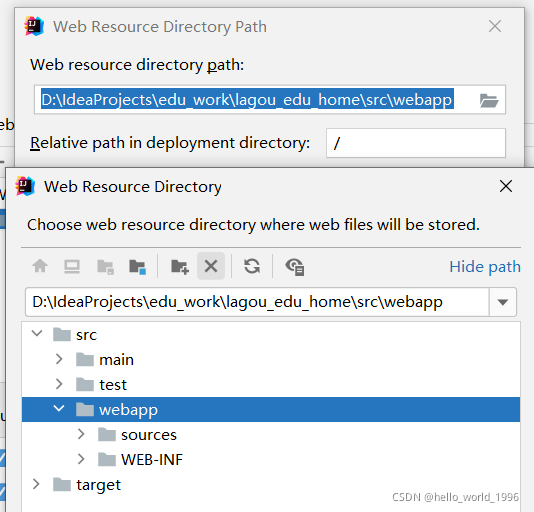Close the Web Resource Directory dialog

[x=506, y=186]
